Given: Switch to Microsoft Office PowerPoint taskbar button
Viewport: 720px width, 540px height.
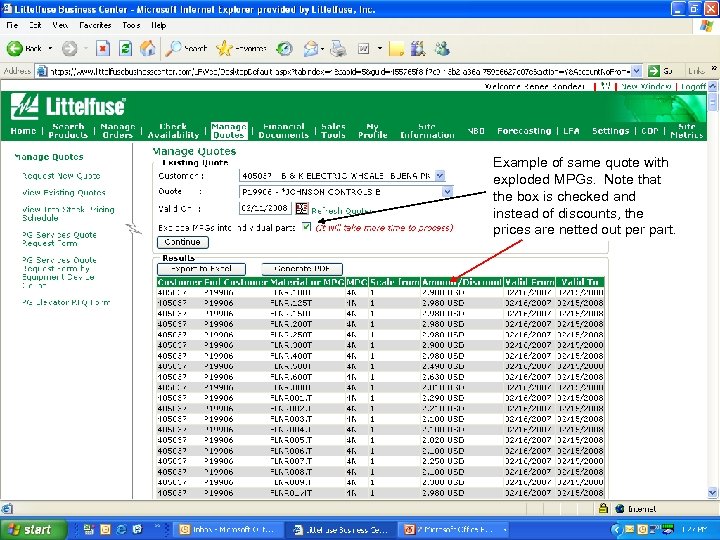Looking at the screenshot, I should point(454,529).
